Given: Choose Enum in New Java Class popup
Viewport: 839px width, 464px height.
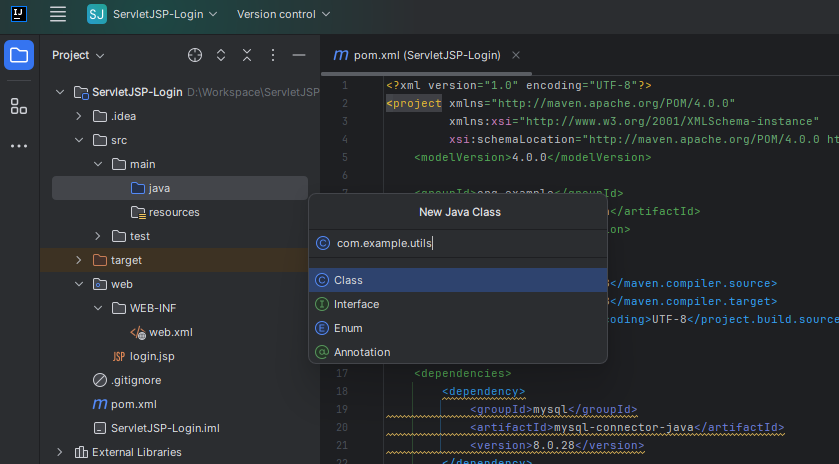Looking at the screenshot, I should [458, 328].
